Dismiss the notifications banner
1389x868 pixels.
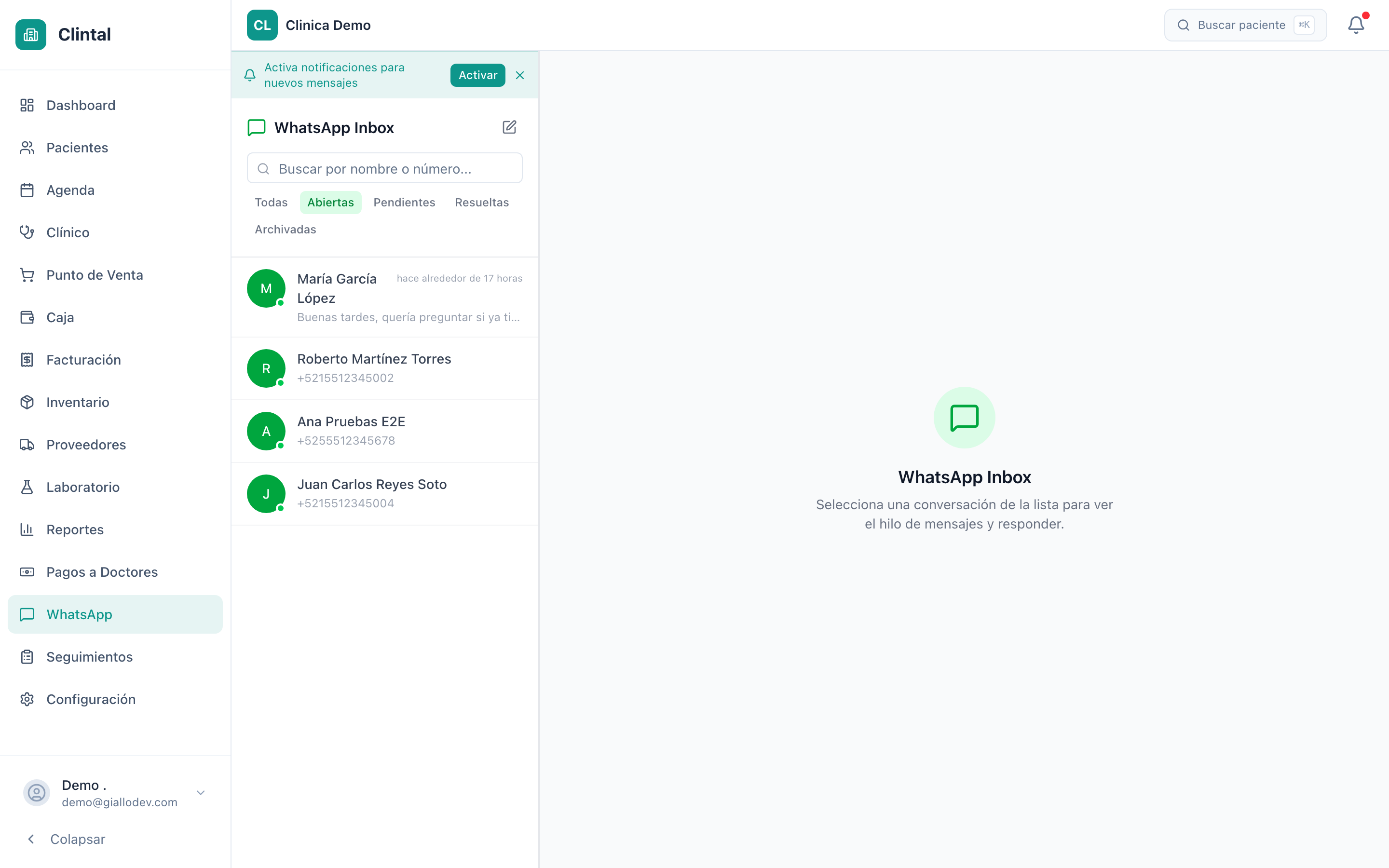[520, 75]
